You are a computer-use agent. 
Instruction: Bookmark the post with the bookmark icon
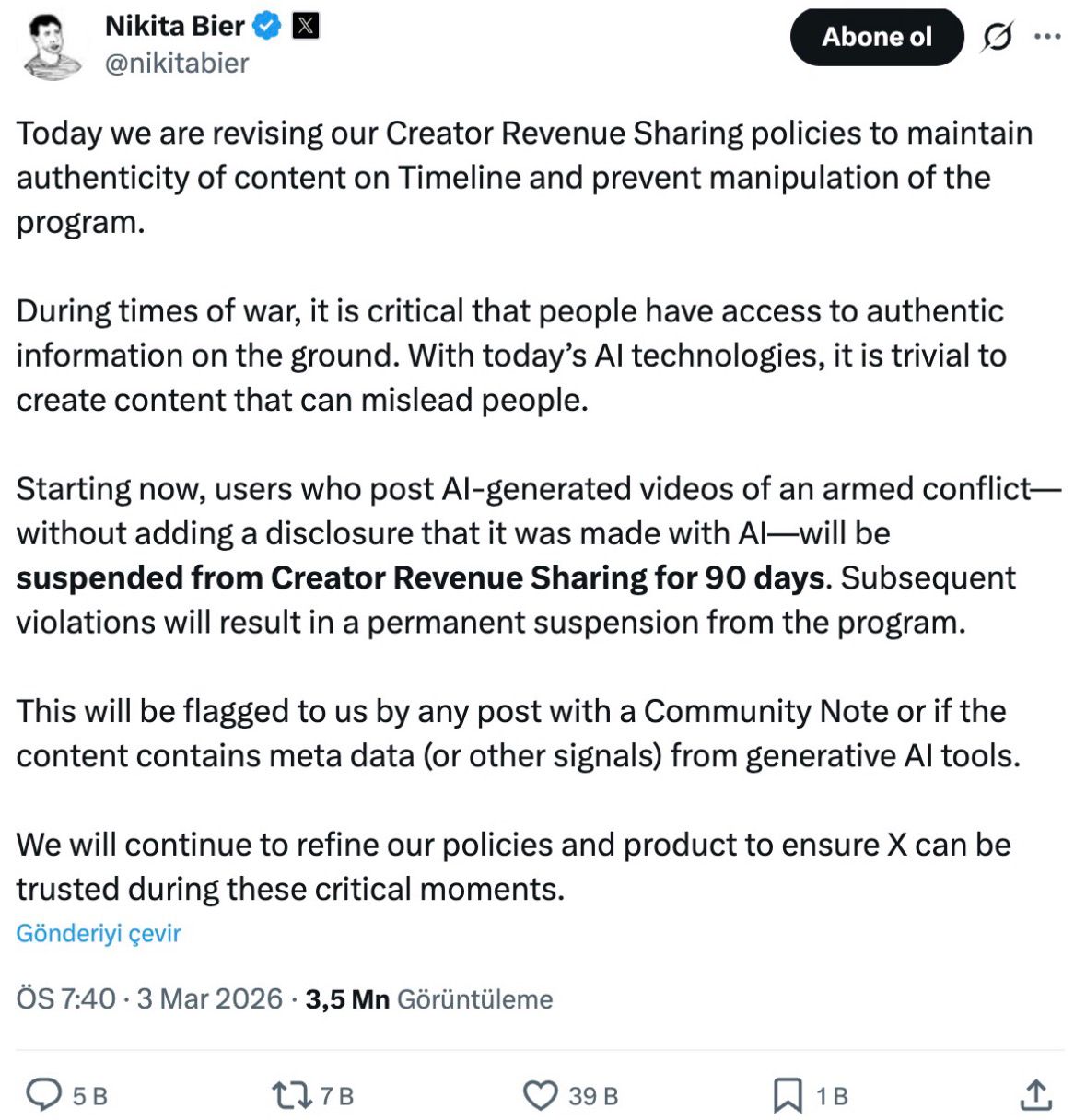pos(788,1095)
